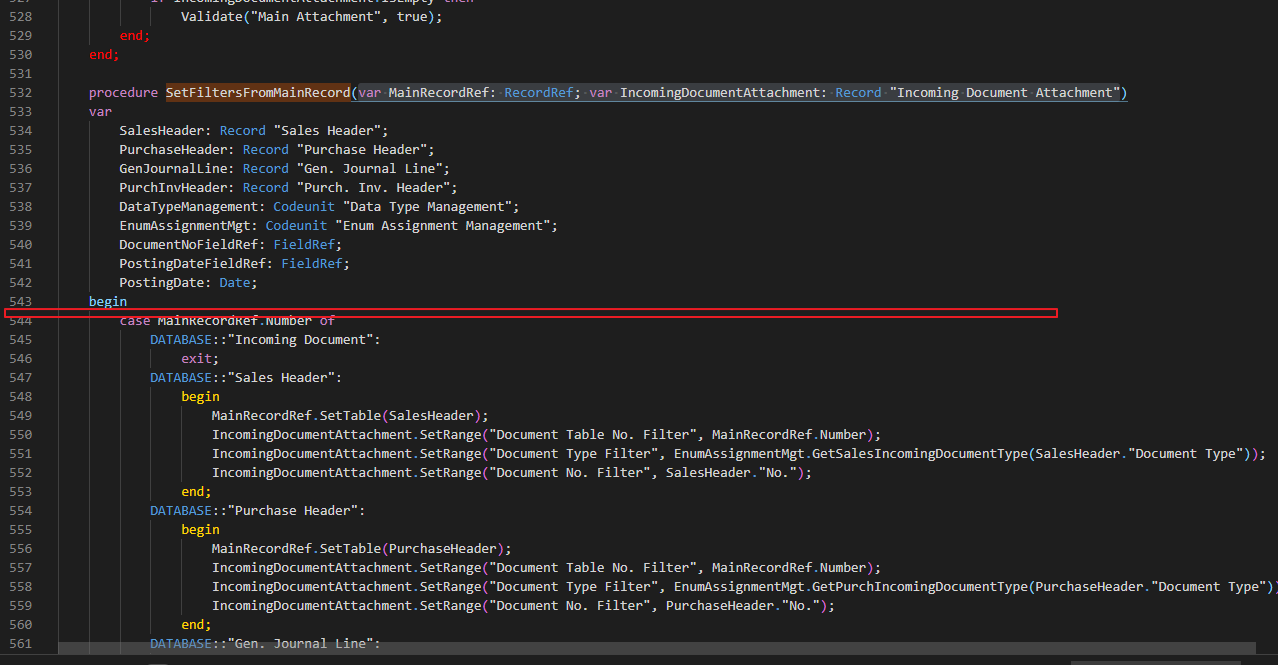Click line number 531 in the gutter
Image resolution: width=1278 pixels, height=665 pixels.
(x=20, y=74)
